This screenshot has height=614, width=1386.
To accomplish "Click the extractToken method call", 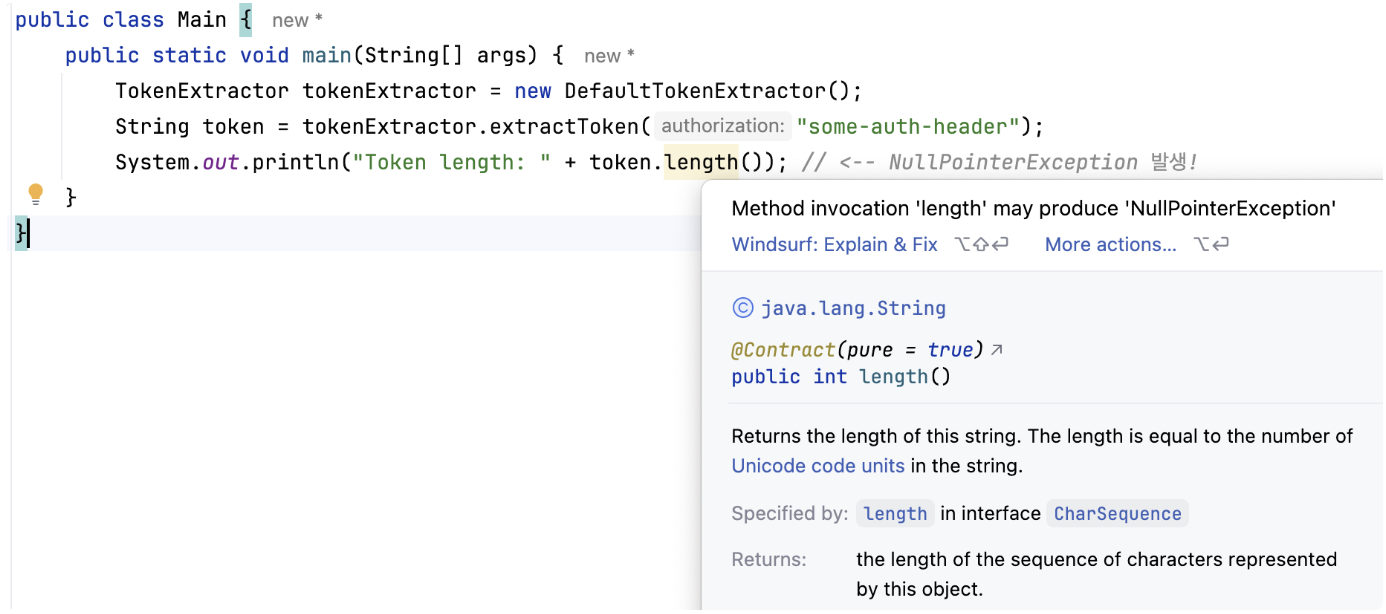I will pyautogui.click(x=563, y=127).
